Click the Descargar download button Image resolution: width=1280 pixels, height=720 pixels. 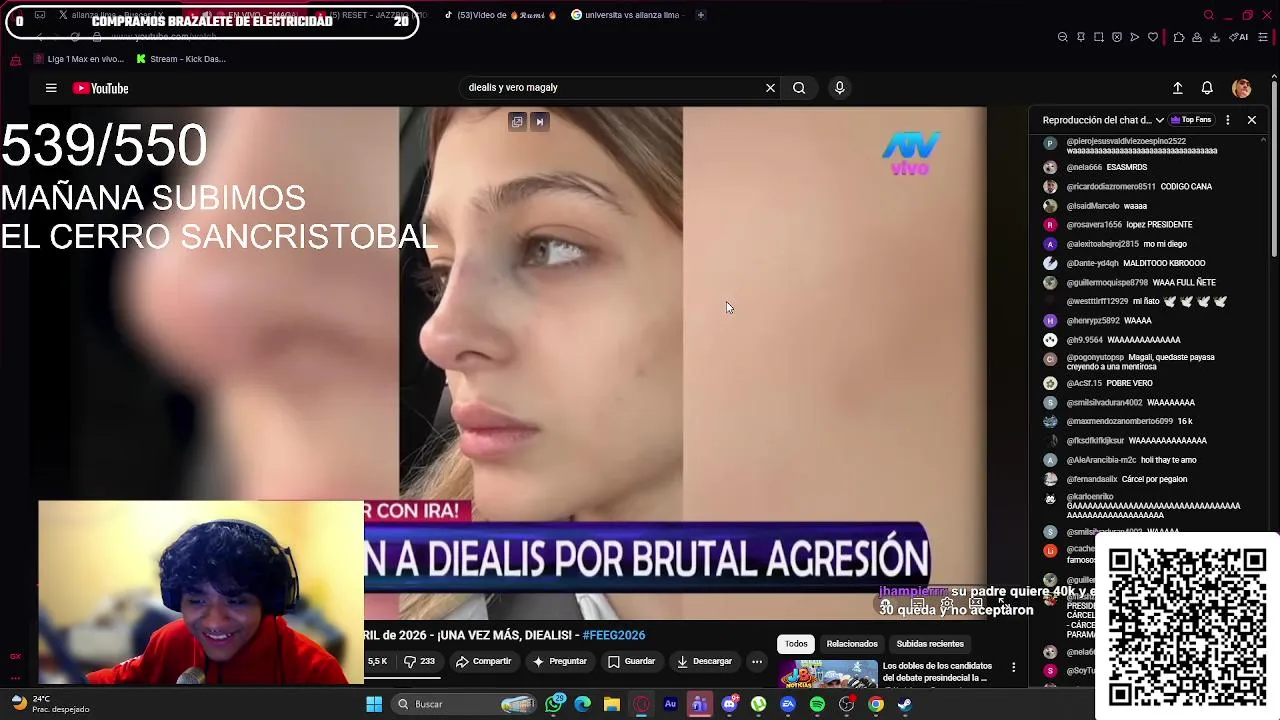[705, 661]
